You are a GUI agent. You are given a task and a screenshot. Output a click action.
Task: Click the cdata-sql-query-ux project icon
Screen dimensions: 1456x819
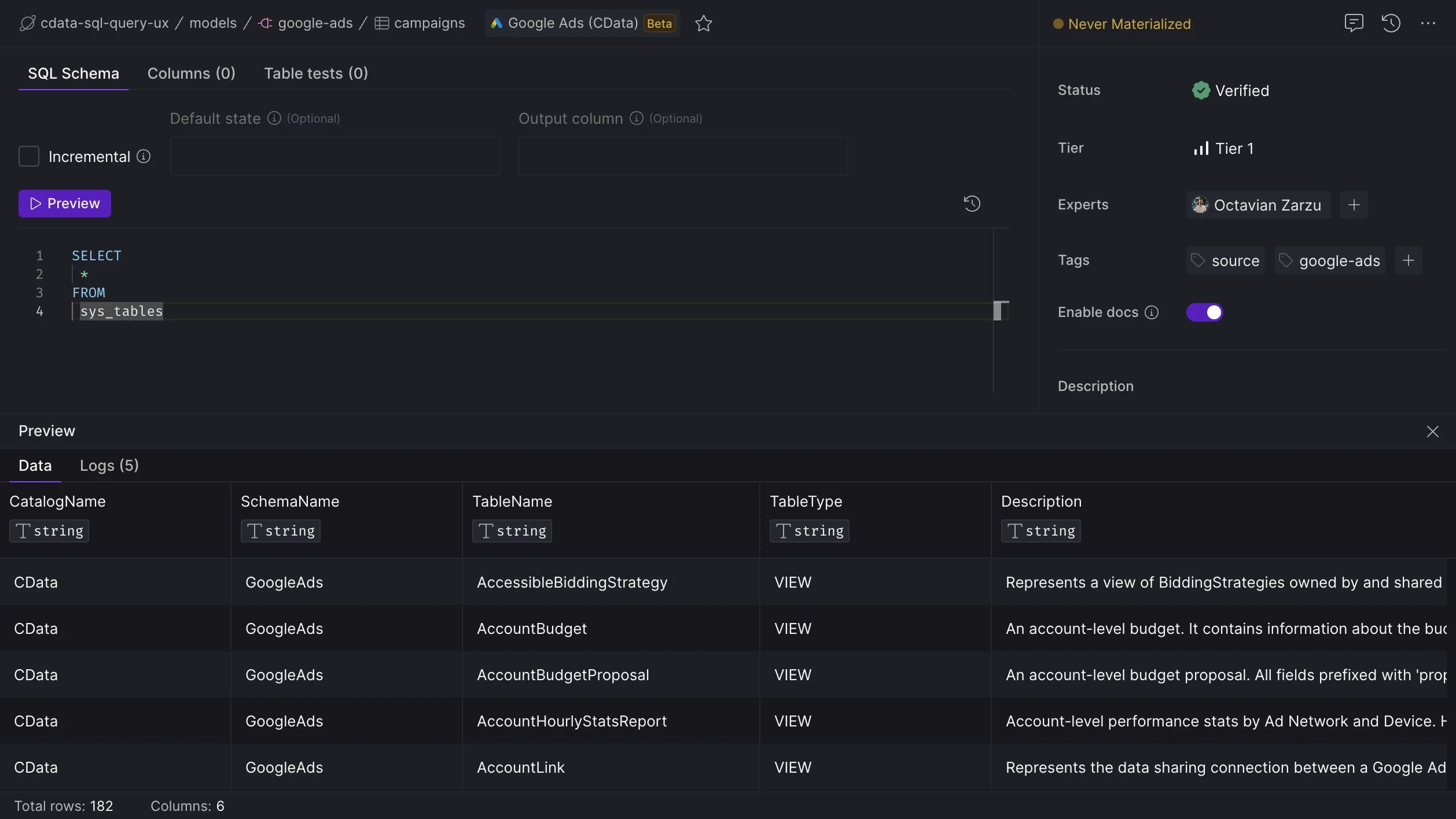coord(27,23)
